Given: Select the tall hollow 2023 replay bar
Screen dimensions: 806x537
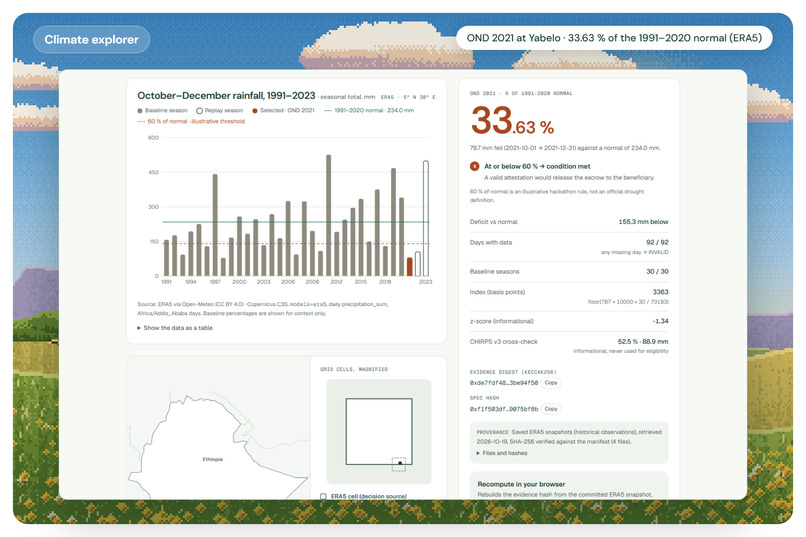Looking at the screenshot, I should click(426, 218).
